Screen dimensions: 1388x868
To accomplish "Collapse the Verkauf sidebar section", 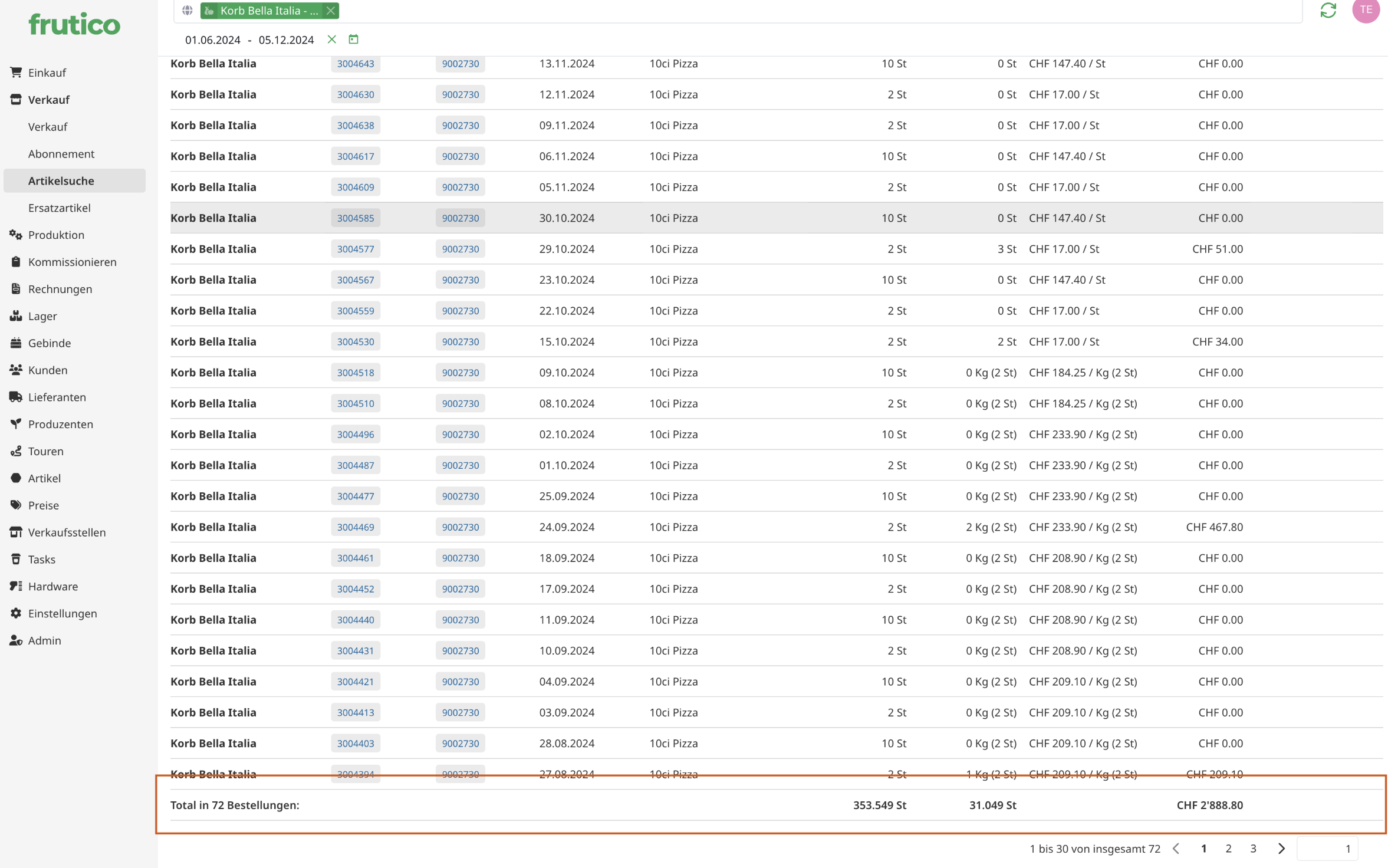I will coord(48,100).
